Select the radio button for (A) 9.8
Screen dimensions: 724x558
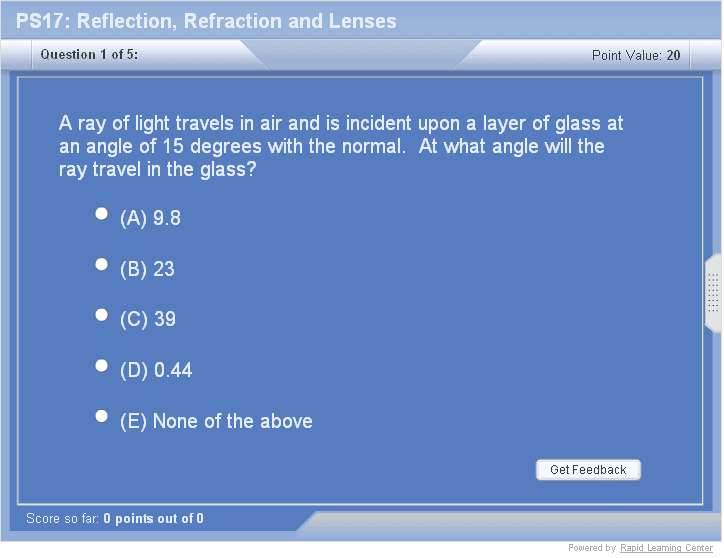pos(101,214)
